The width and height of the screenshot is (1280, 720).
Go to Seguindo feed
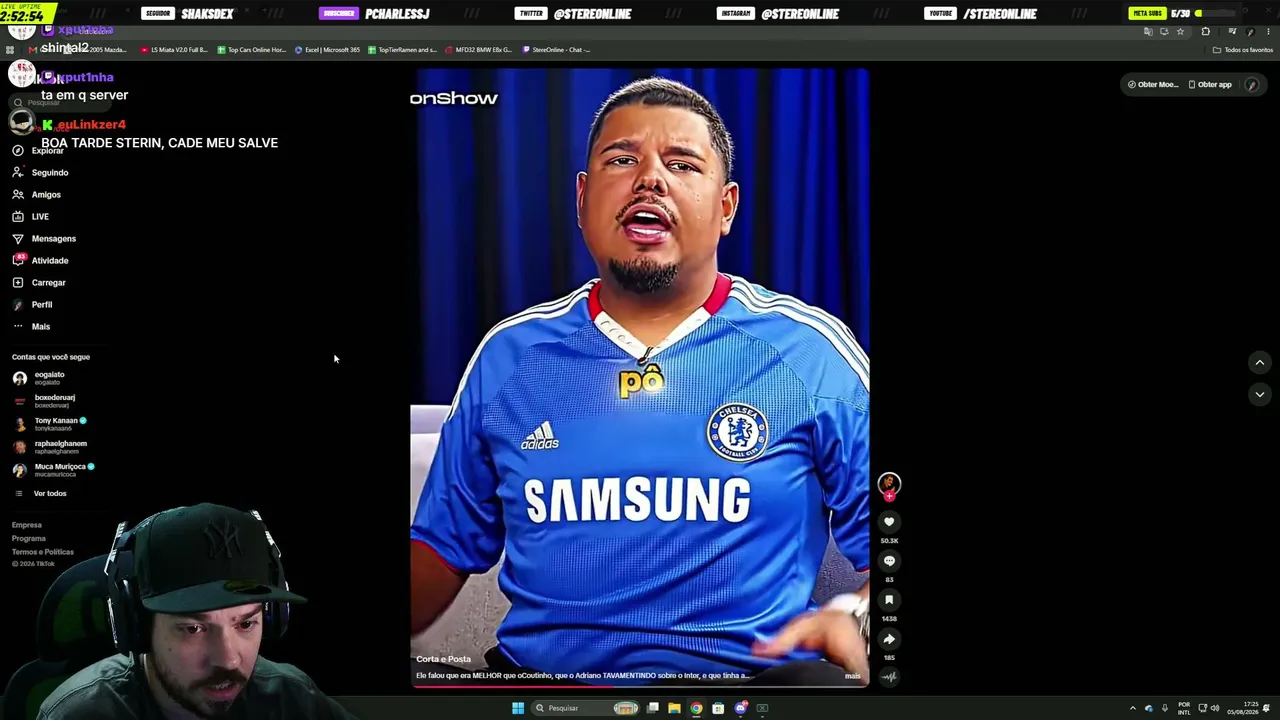click(40, 172)
